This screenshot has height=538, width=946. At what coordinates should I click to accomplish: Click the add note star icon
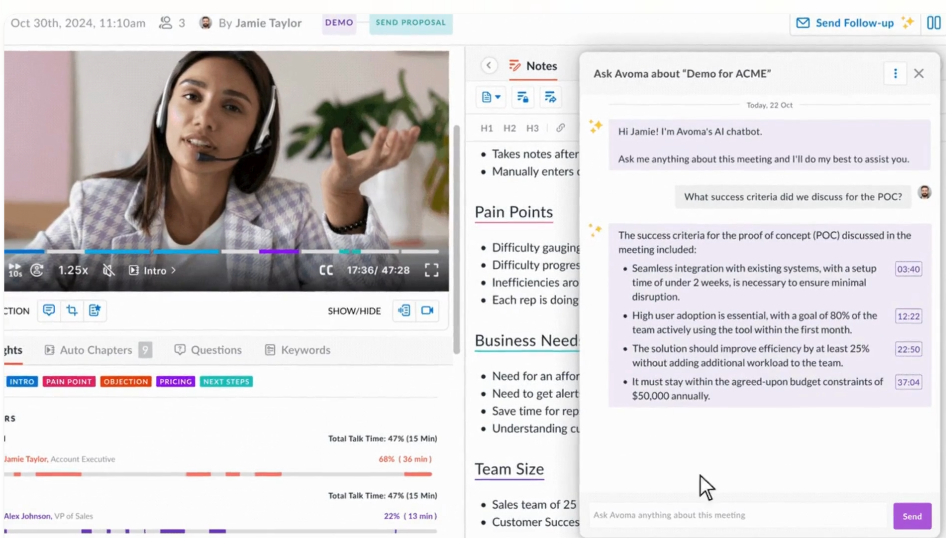pyautogui.click(x=95, y=310)
